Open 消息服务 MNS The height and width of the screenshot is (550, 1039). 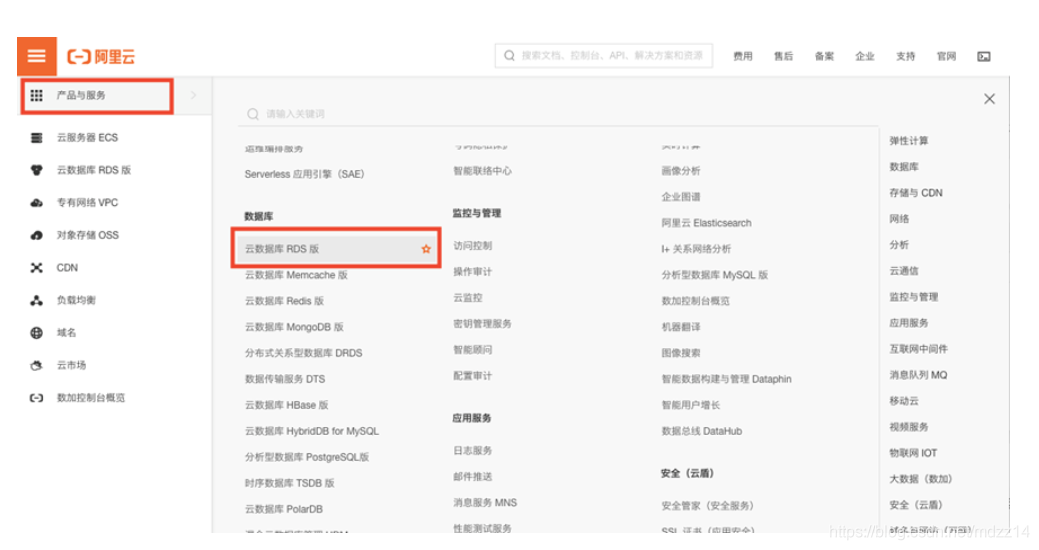(x=485, y=502)
